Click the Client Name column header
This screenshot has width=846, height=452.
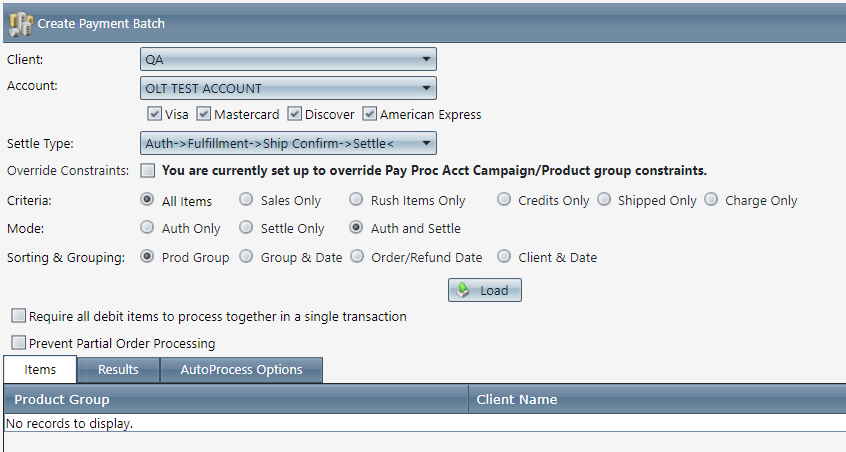pyautogui.click(x=657, y=399)
